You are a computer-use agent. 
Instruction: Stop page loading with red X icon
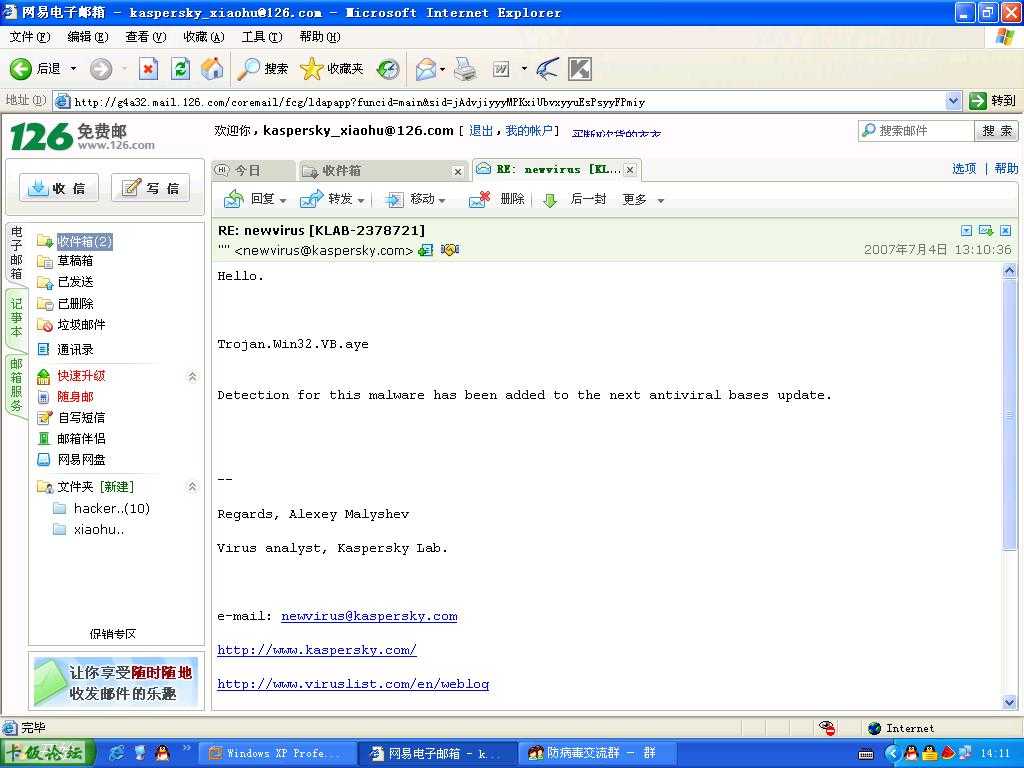[x=149, y=69]
